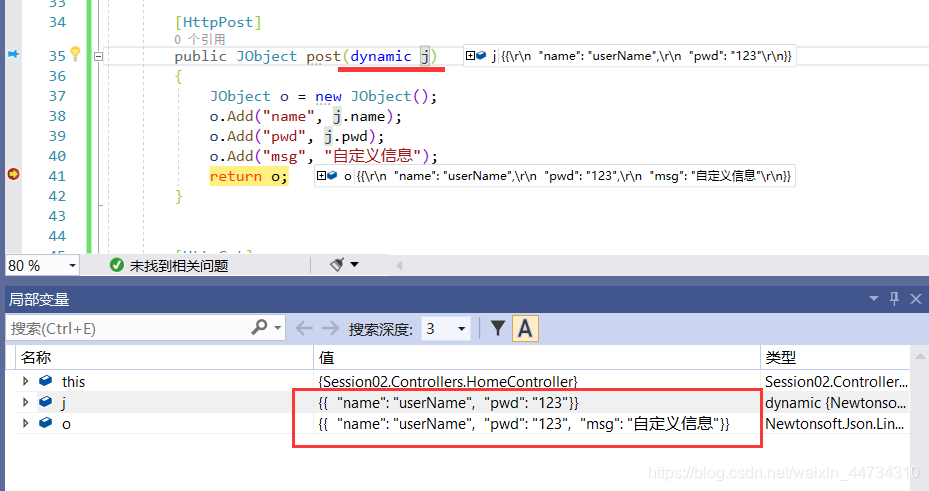The width and height of the screenshot is (929, 491).
Task: Click the Newtonsoft.Json.Lin... type cell
Action: (x=835, y=423)
